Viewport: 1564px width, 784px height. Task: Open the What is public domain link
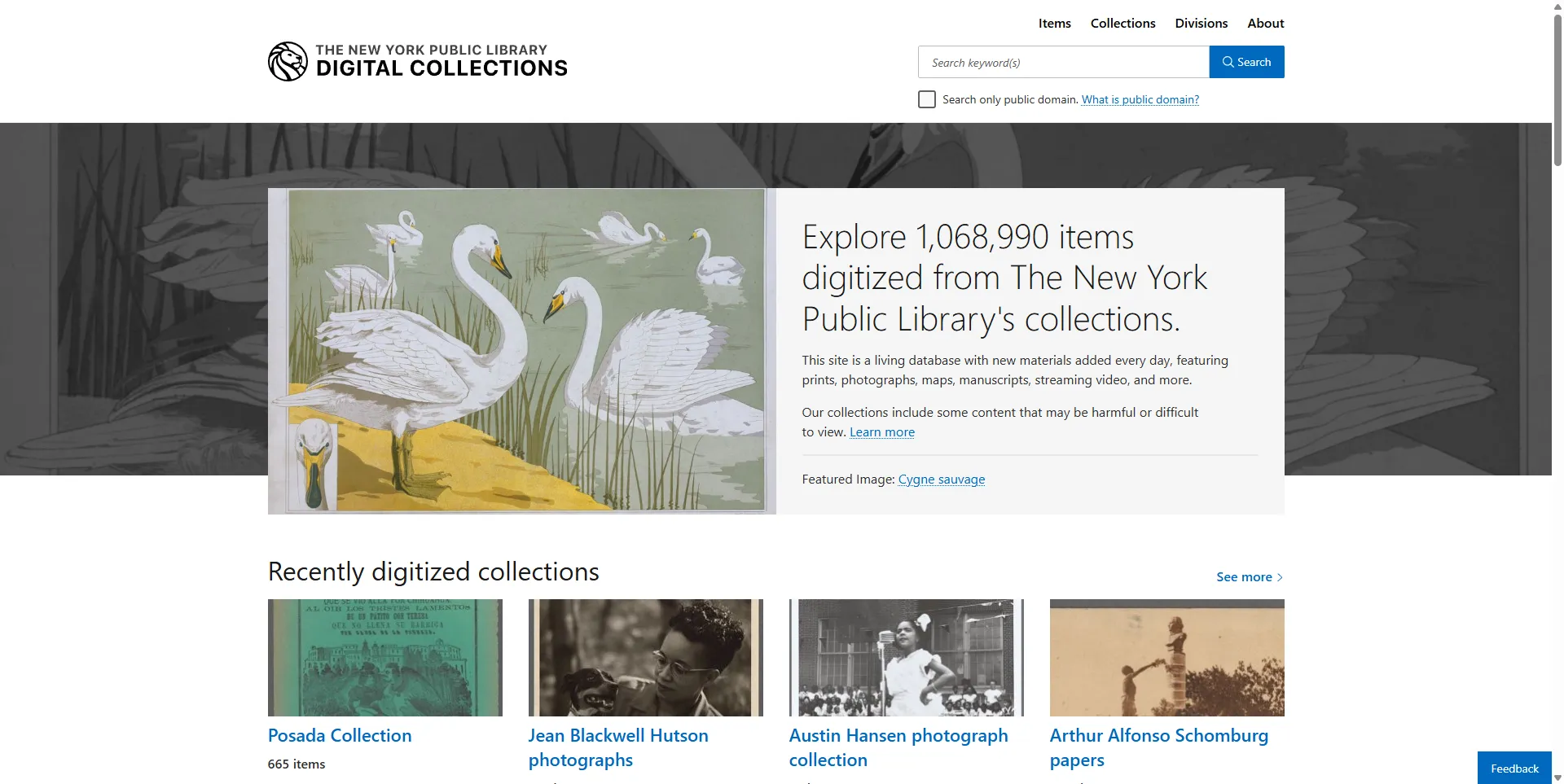pyautogui.click(x=1139, y=99)
